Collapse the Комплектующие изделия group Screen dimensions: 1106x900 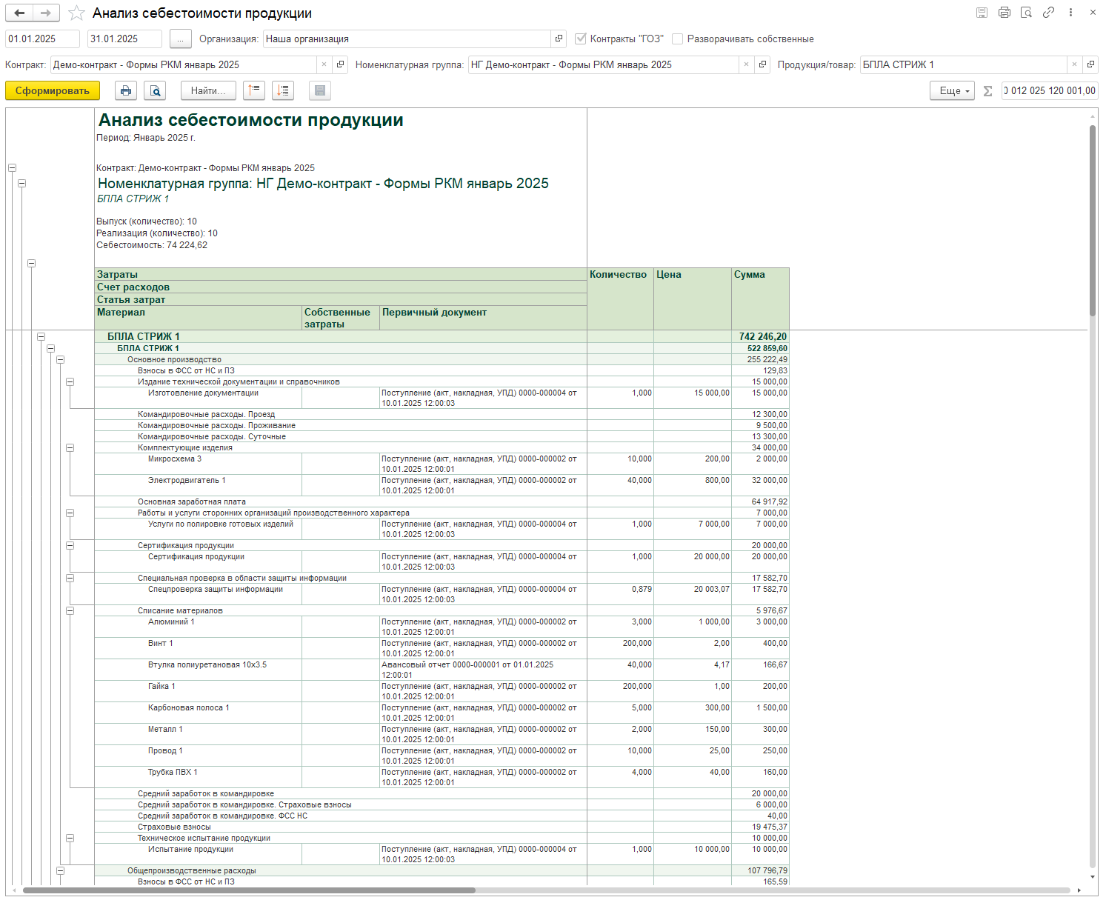click(70, 448)
